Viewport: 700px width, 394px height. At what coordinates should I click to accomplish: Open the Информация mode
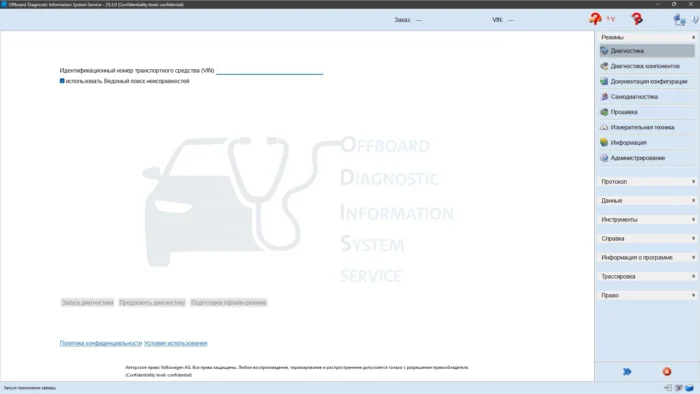click(647, 142)
